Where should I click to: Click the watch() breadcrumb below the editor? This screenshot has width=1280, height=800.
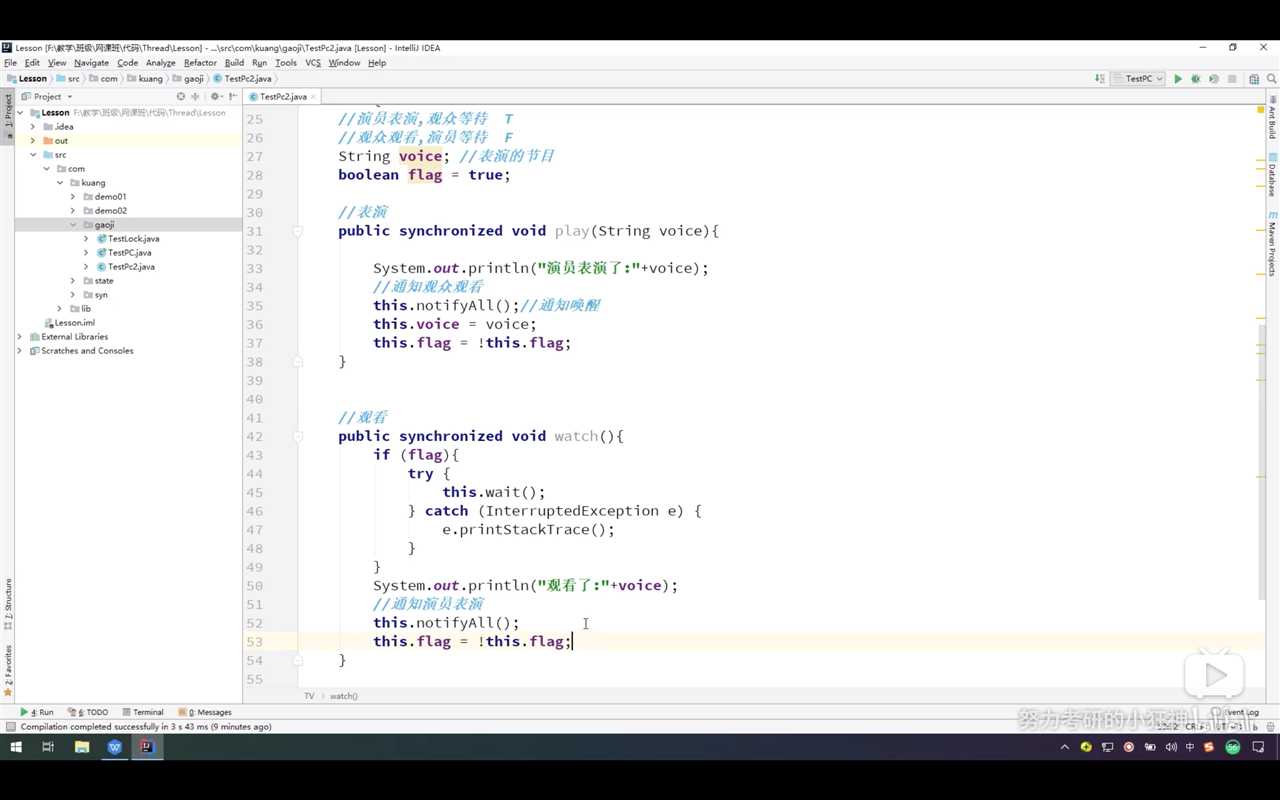coord(344,696)
